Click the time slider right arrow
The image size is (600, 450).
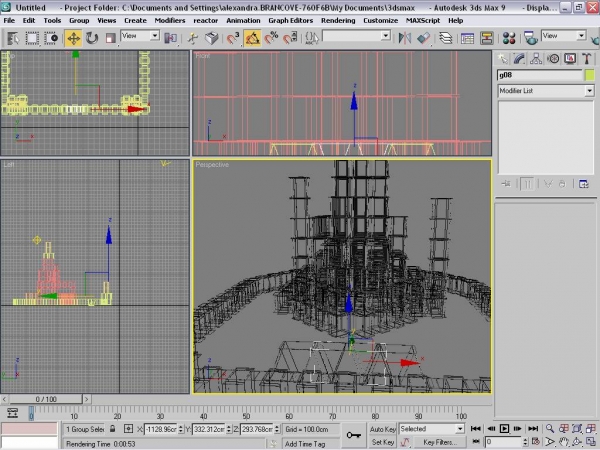(87, 399)
